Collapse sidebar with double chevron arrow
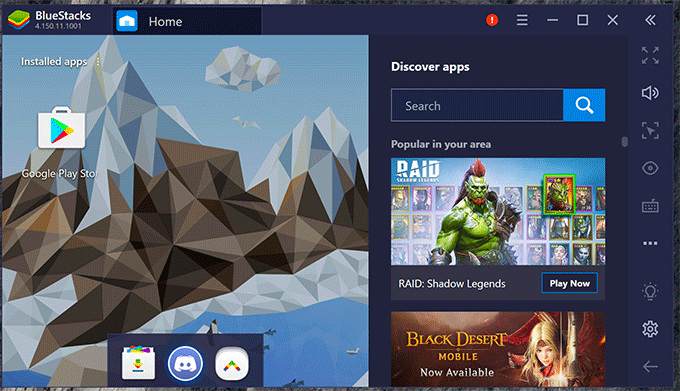The height and width of the screenshot is (391, 680). 650,20
